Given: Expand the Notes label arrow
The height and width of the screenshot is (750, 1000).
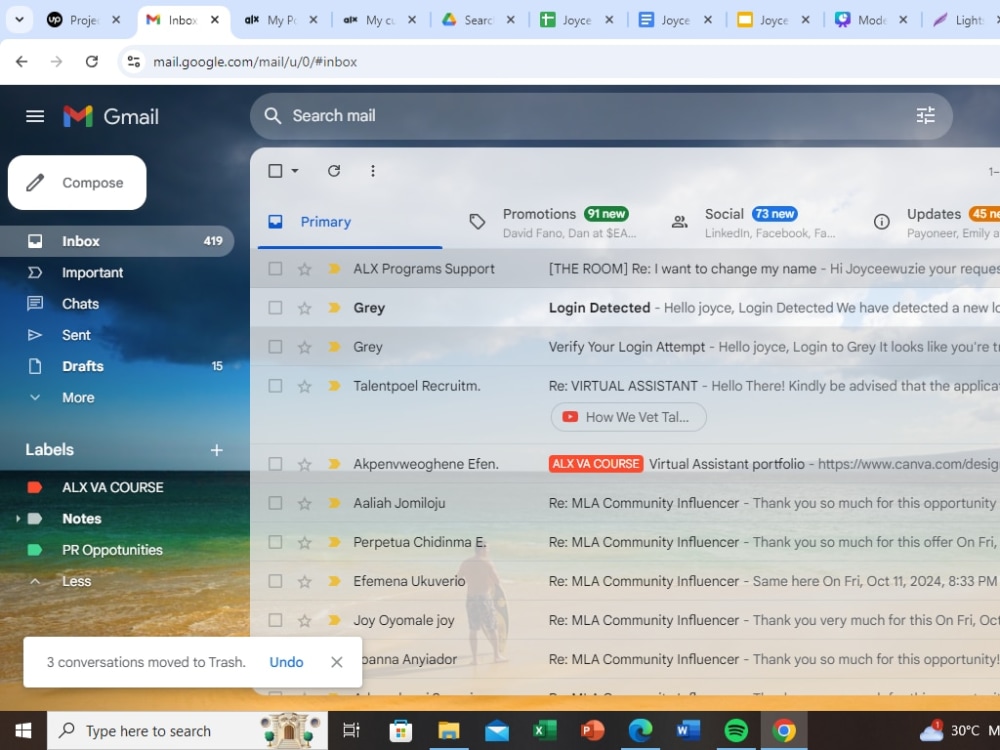Looking at the screenshot, I should tap(18, 519).
